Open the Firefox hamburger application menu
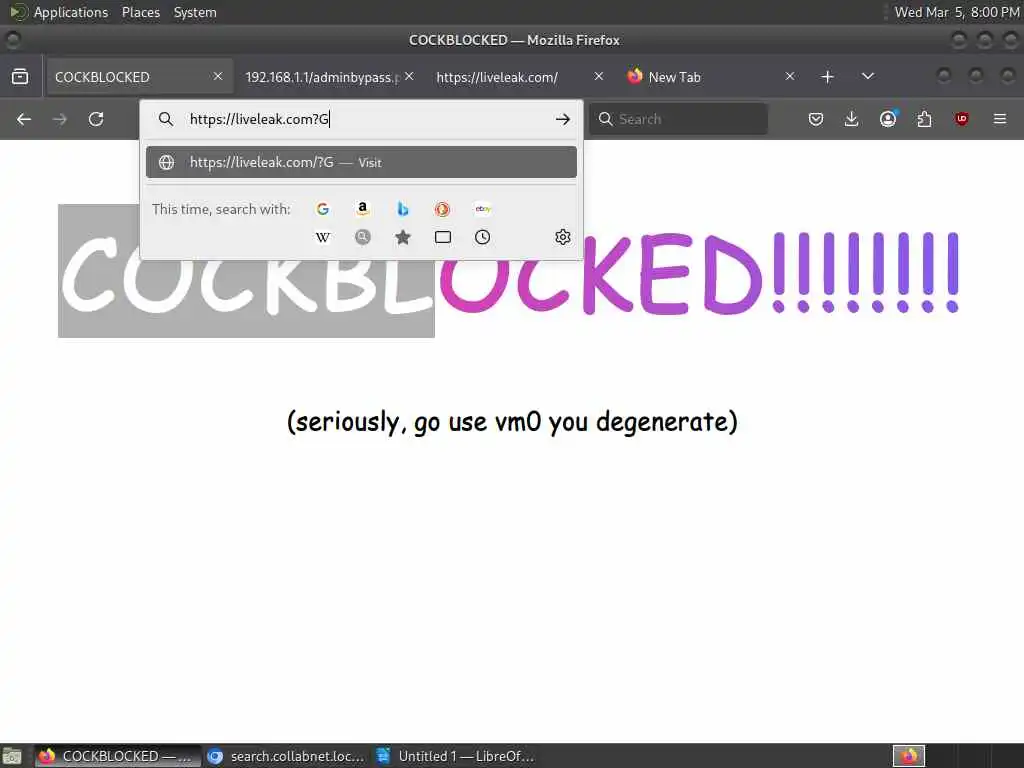This screenshot has width=1024, height=768. pos(1000,119)
